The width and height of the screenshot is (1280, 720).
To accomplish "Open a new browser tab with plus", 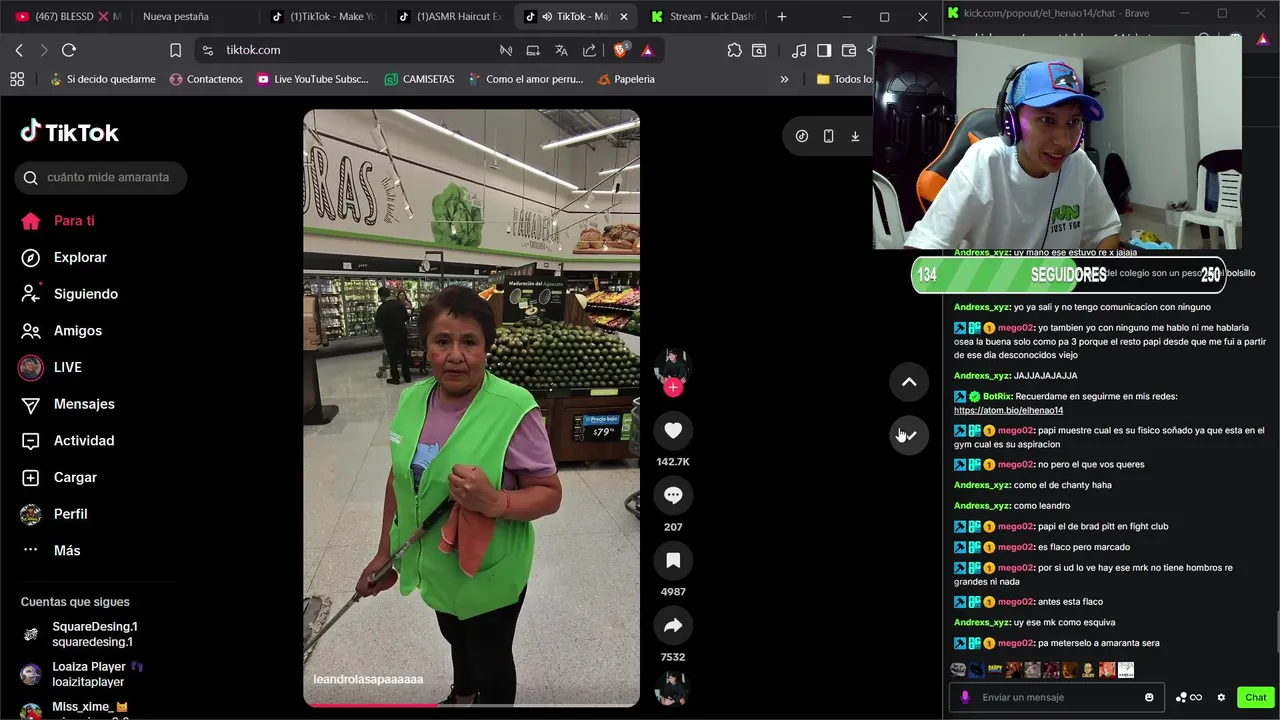I will click(x=782, y=17).
